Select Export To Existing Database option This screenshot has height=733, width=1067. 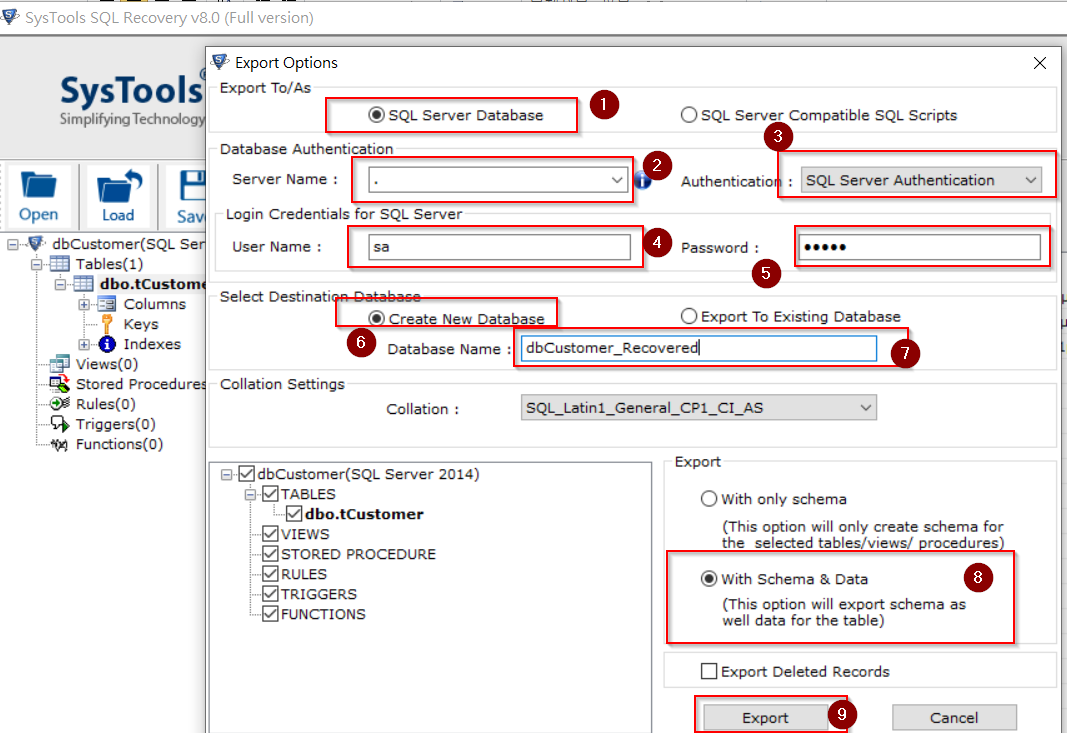pyautogui.click(x=689, y=316)
